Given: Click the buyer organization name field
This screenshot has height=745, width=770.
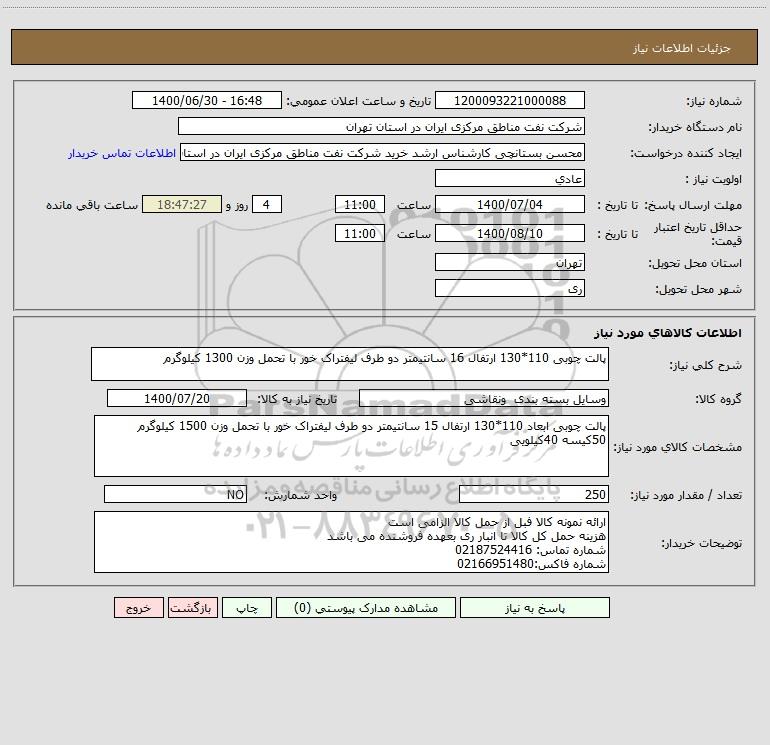Looking at the screenshot, I should 381,126.
